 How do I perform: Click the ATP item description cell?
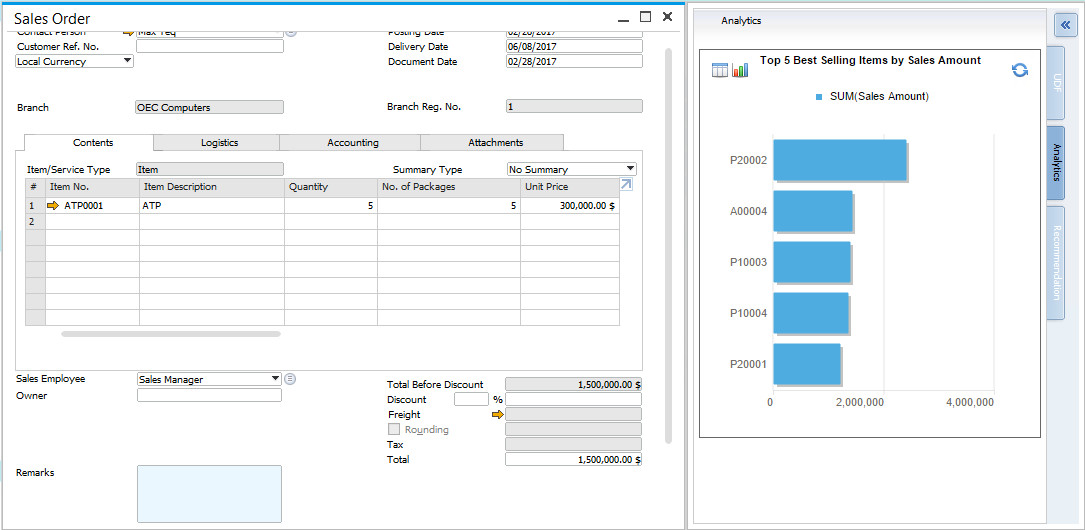pyautogui.click(x=212, y=205)
